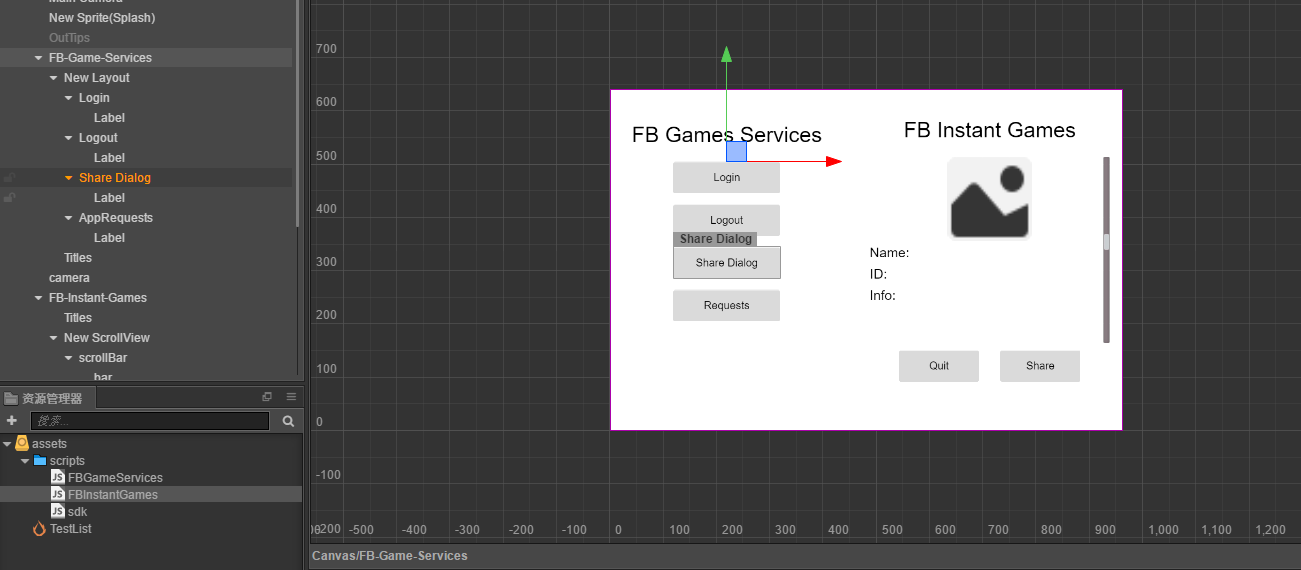This screenshot has width=1301, height=570.
Task: Toggle the lock icon on Share Dialog row
Action: point(10,178)
